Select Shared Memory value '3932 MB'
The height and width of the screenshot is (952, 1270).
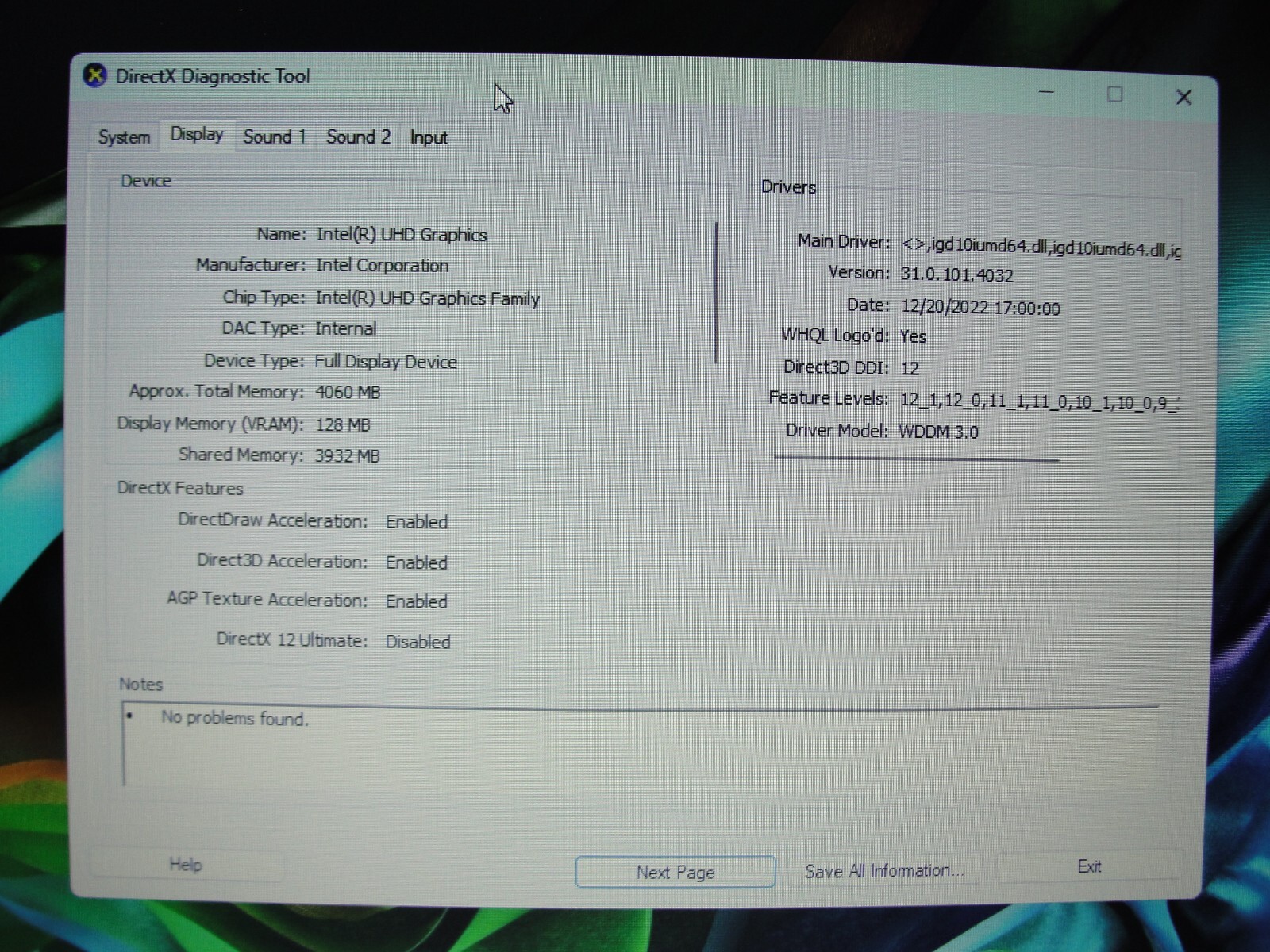click(347, 456)
